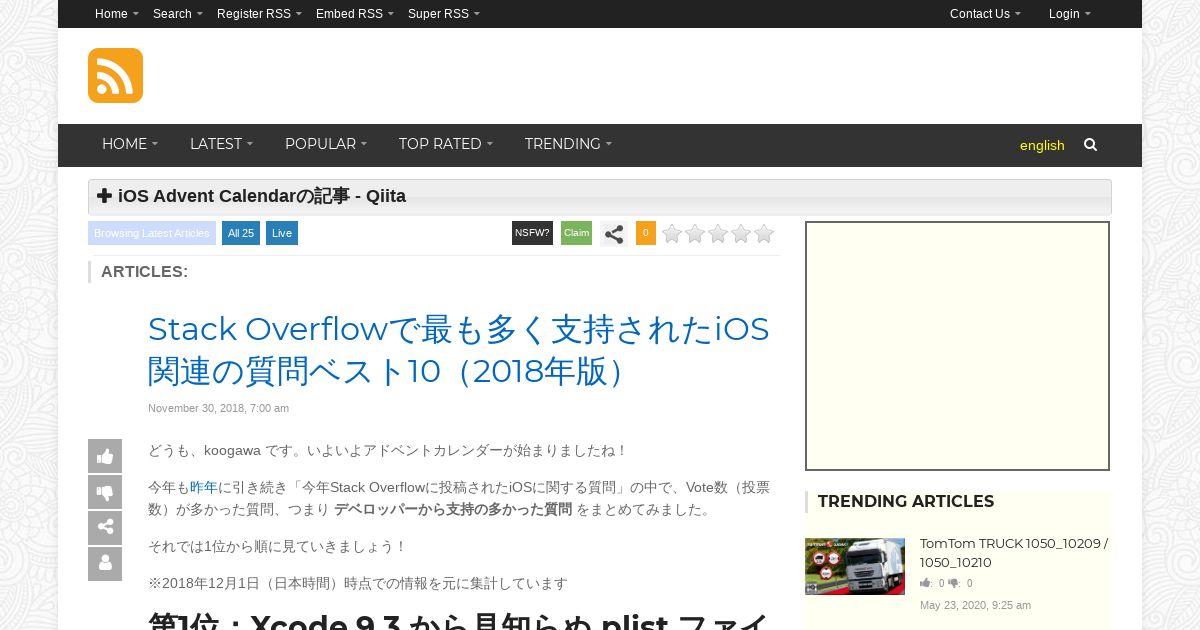Rate feed four stars
The height and width of the screenshot is (630, 1200).
click(741, 234)
